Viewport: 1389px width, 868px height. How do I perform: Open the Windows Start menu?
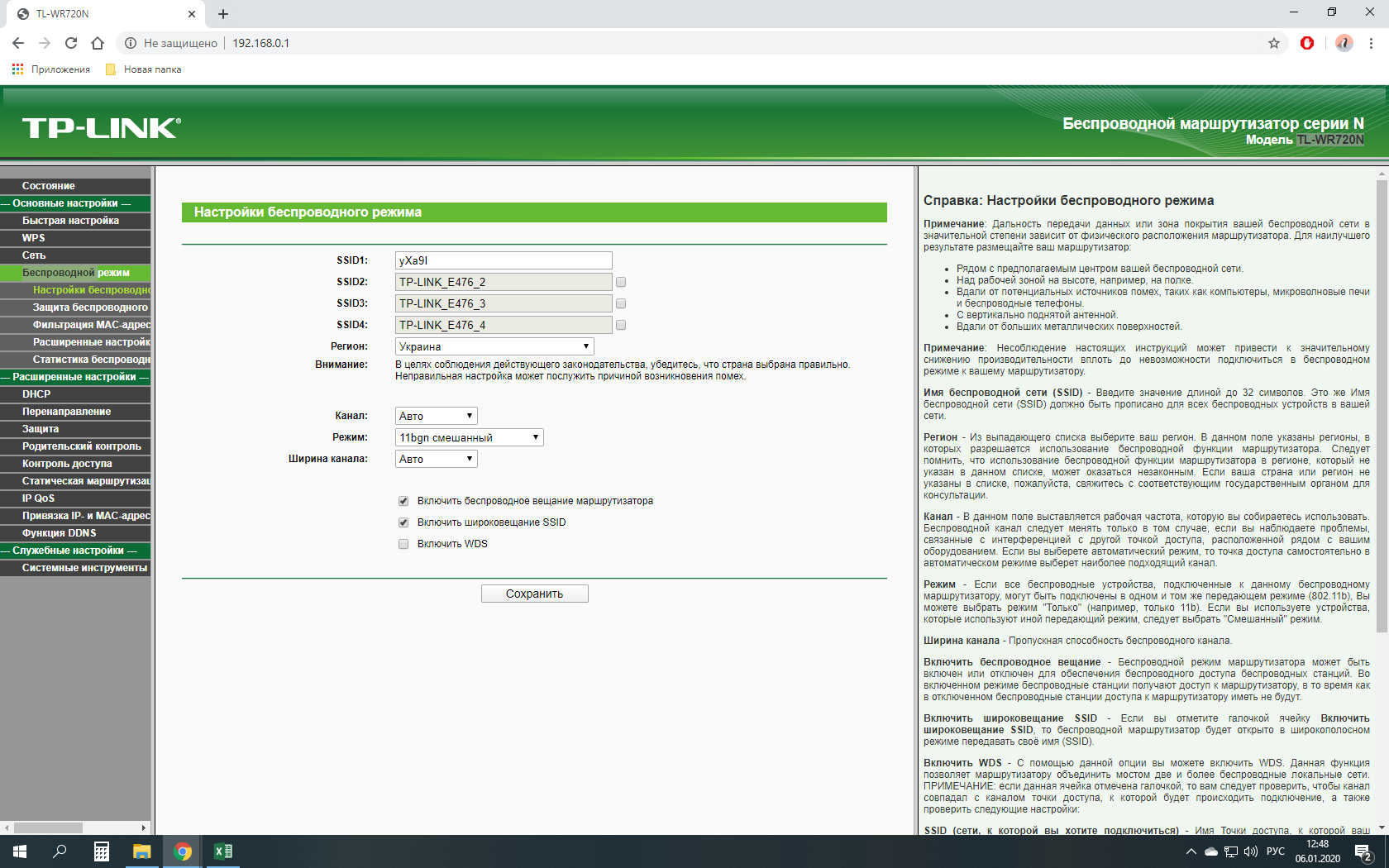[20, 851]
